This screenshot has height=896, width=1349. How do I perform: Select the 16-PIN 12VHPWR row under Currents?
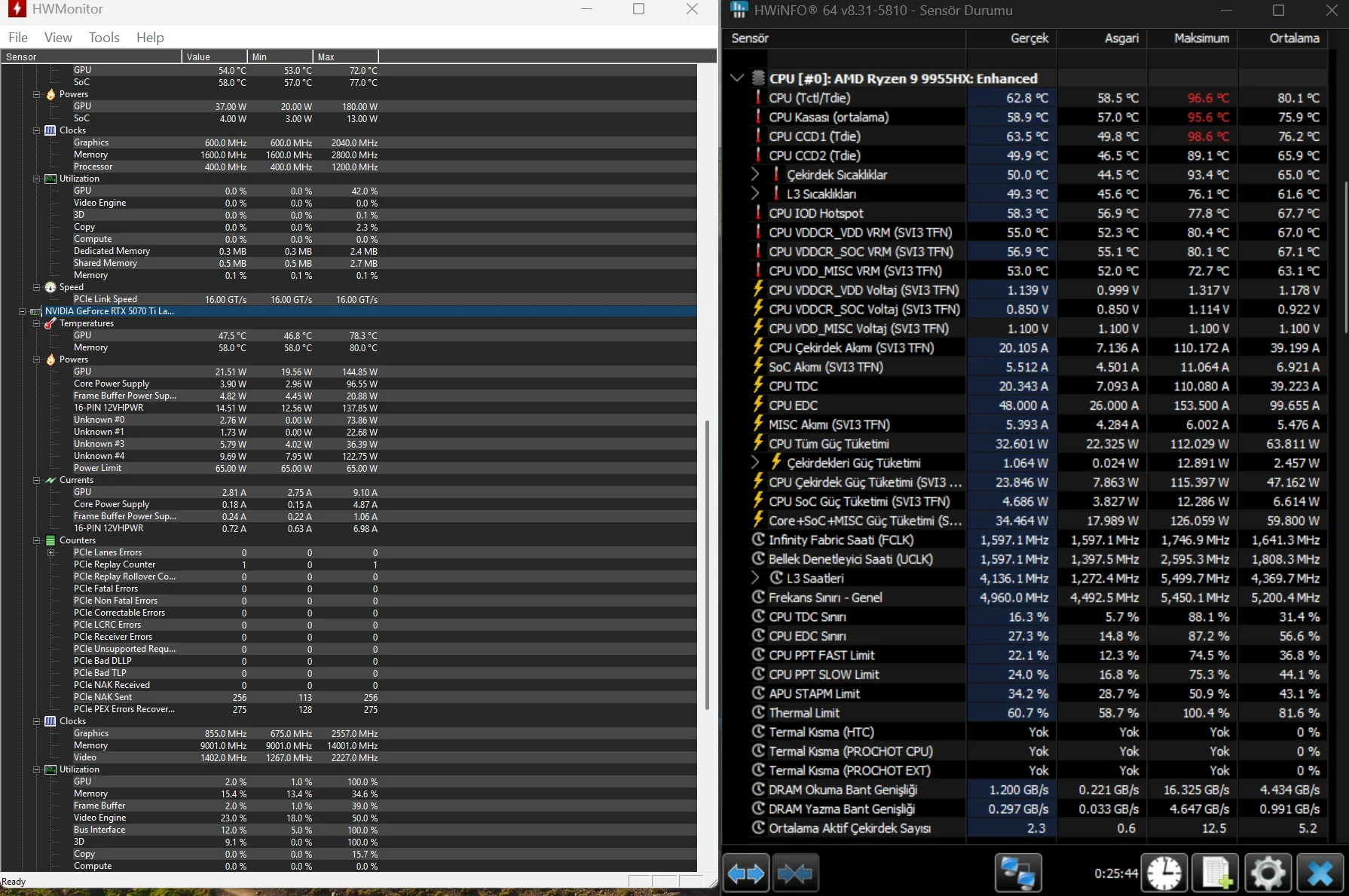[x=349, y=528]
